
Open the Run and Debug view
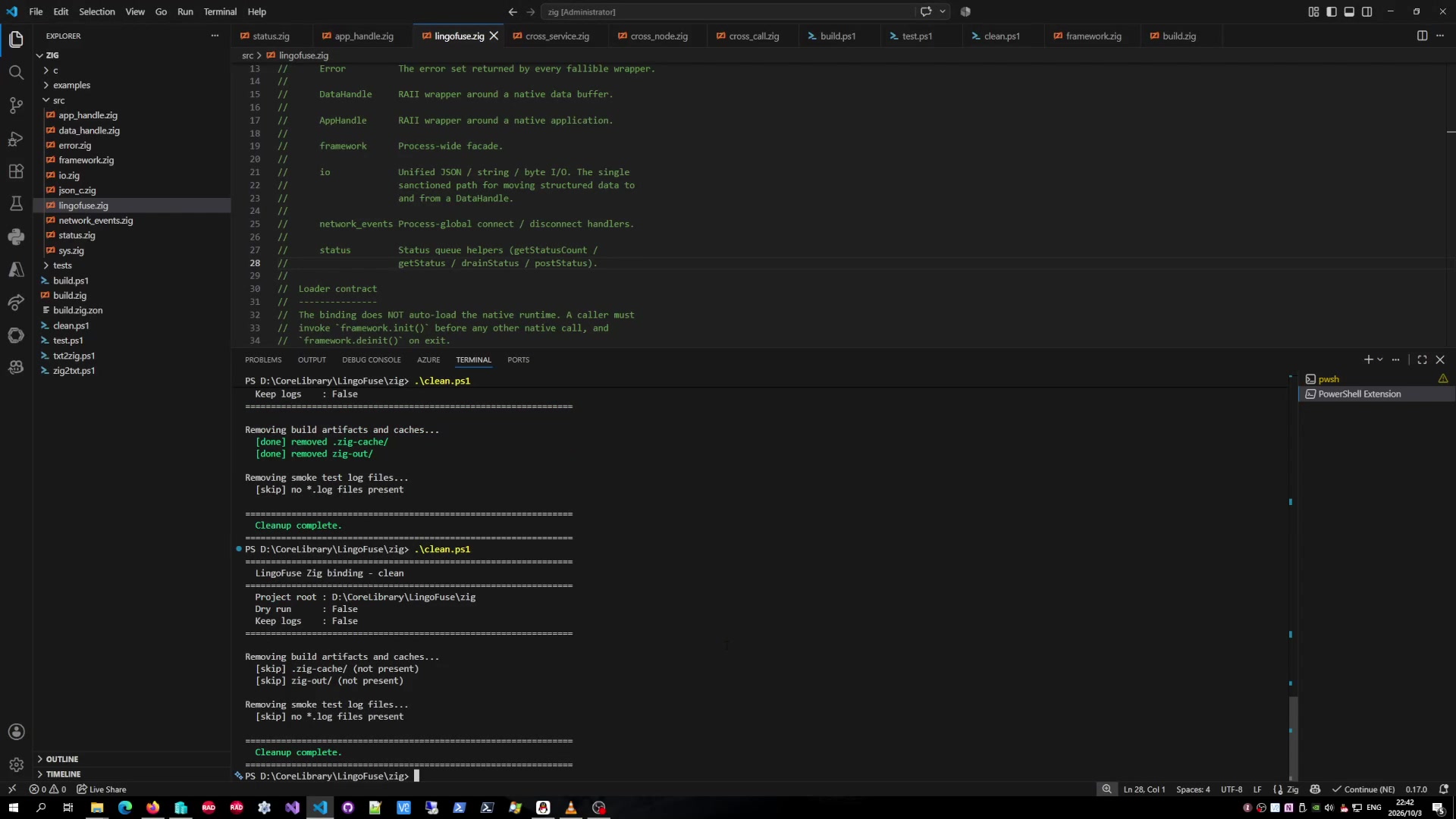tap(16, 139)
